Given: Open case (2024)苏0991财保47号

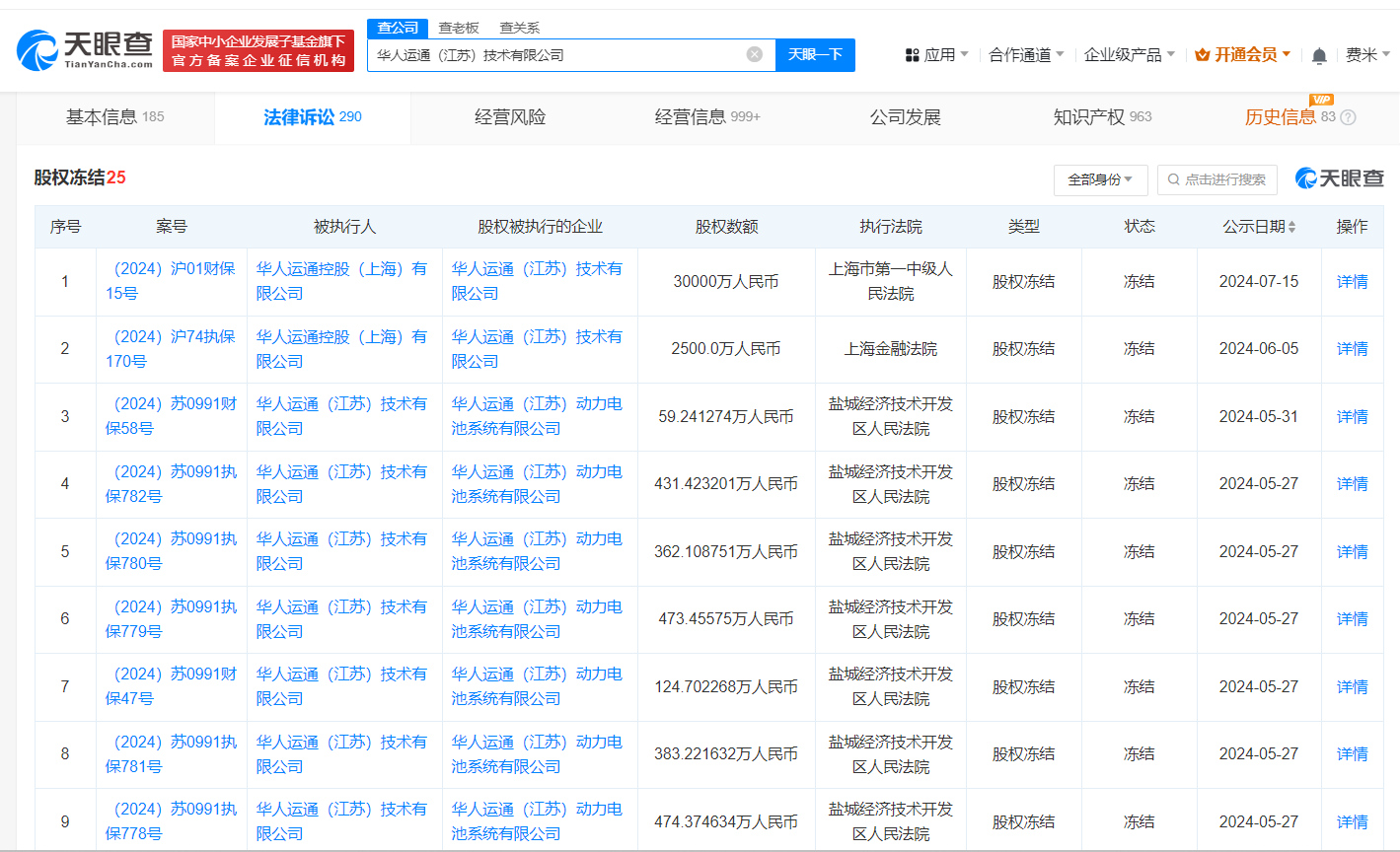Looking at the screenshot, I should click(172, 686).
